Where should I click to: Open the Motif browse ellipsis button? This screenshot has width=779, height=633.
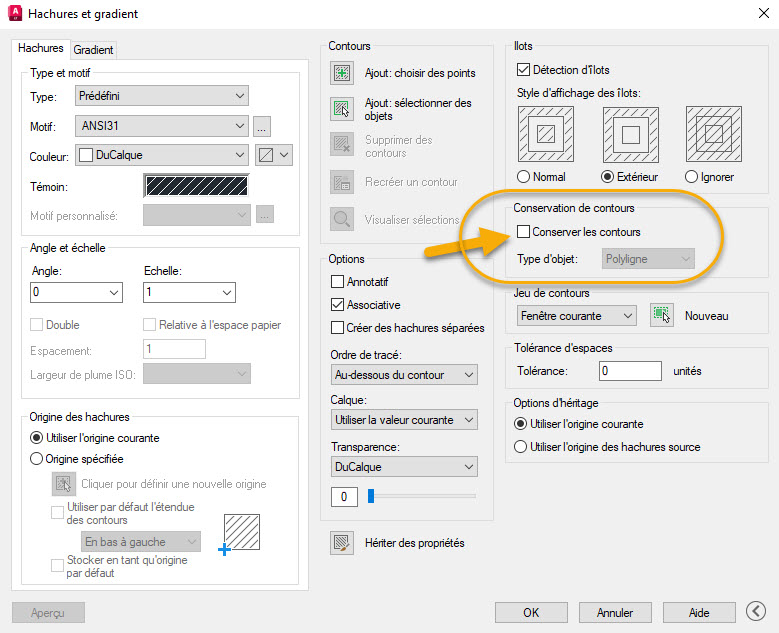(262, 126)
